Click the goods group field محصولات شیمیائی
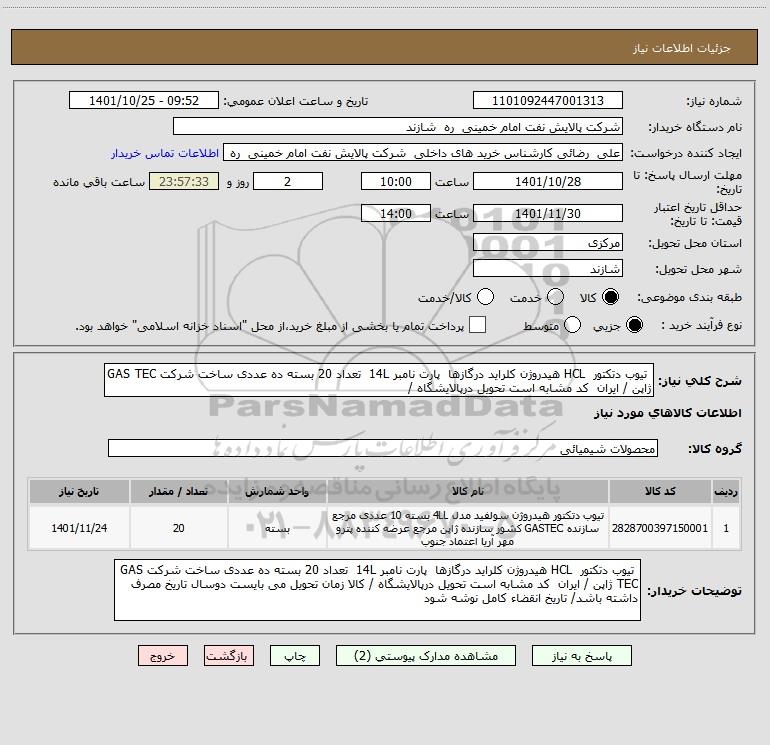The height and width of the screenshot is (745, 770). pyautogui.click(x=383, y=448)
